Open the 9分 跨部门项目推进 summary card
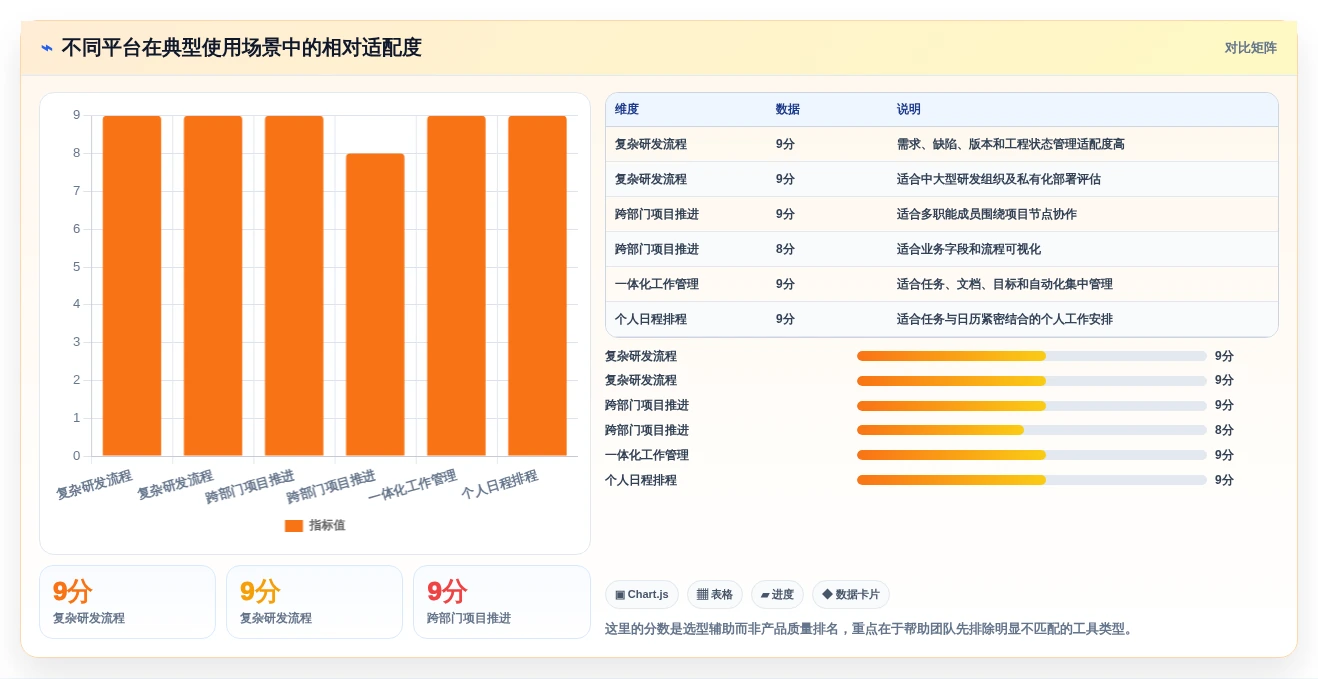The width and height of the screenshot is (1318, 679). pyautogui.click(x=502, y=602)
